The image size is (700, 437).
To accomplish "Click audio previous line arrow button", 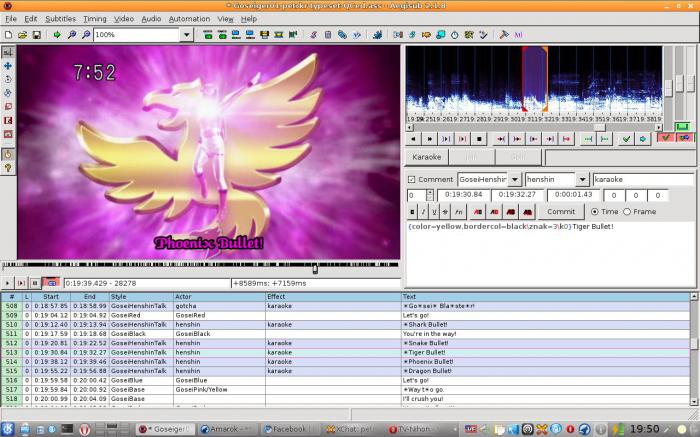I will [413, 139].
